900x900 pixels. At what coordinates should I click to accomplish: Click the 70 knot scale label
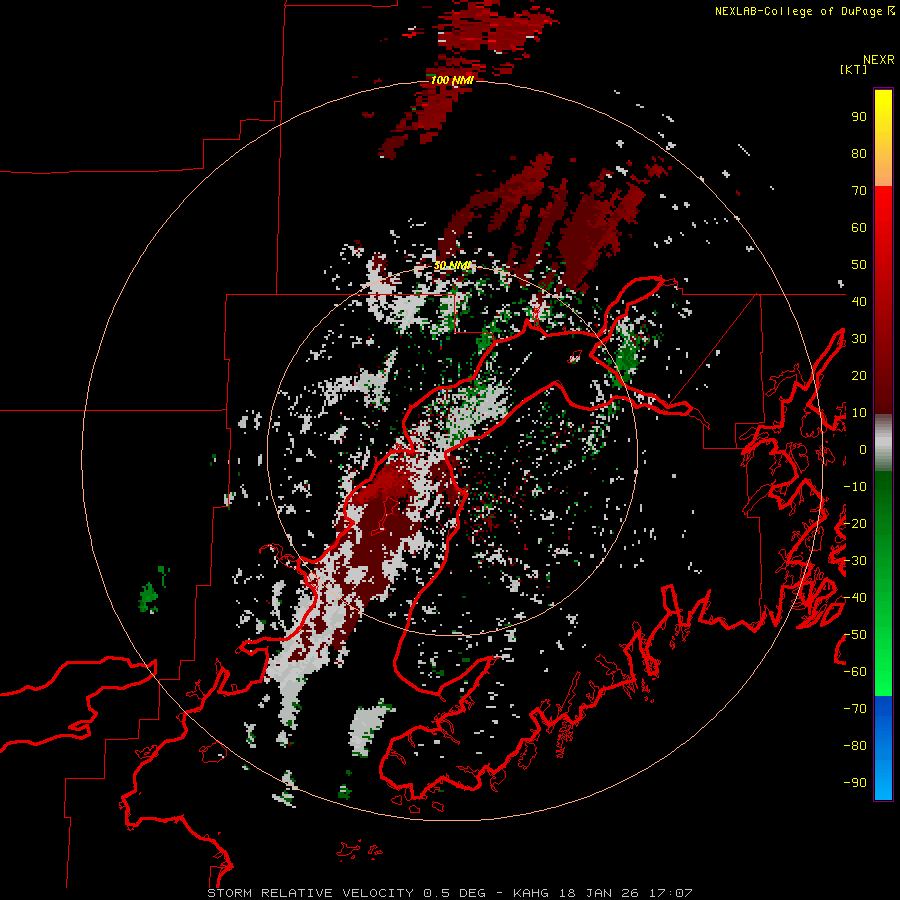pos(859,191)
